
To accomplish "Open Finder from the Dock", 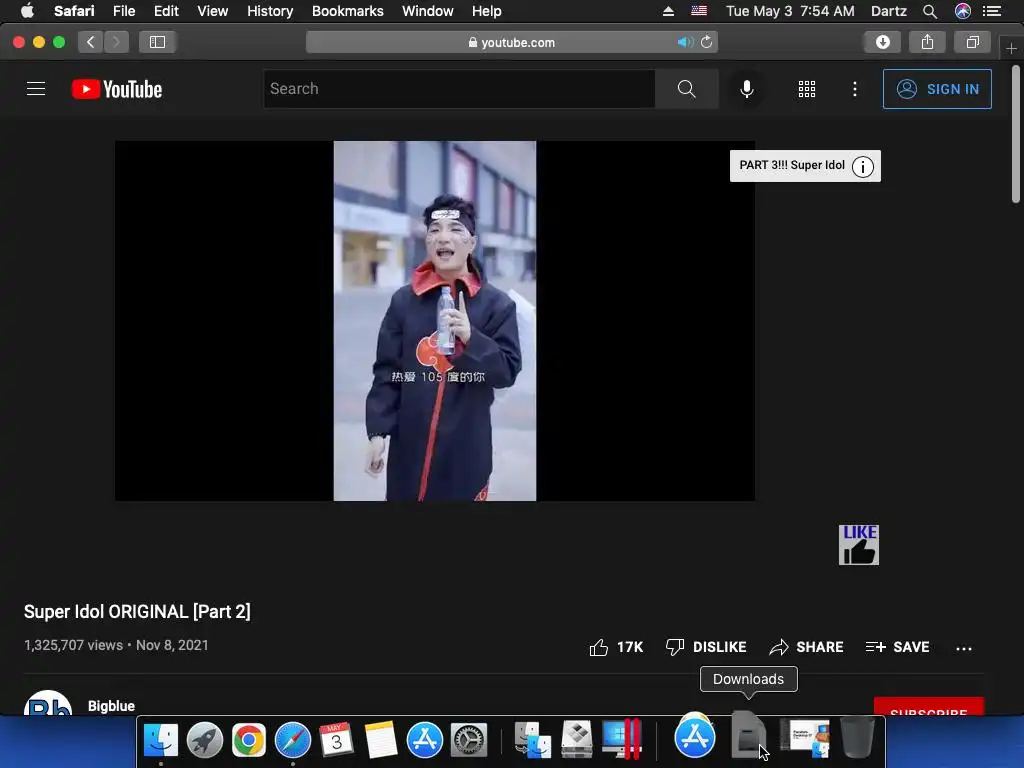I will (x=161, y=740).
